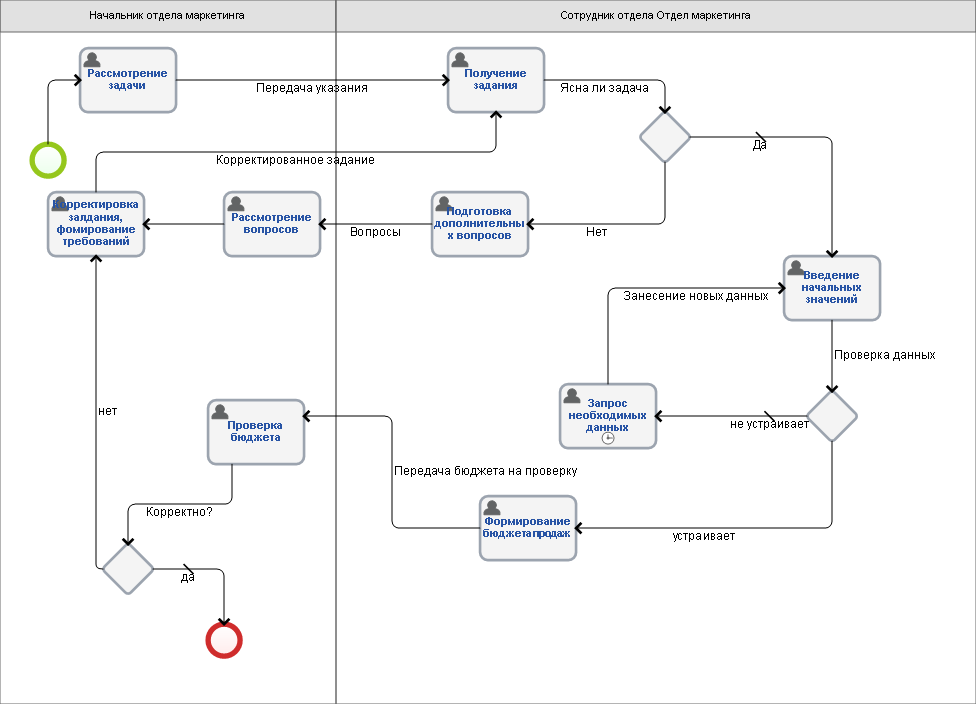Click user icon on 'Корректировка задания' task
The image size is (976, 704).
[60, 204]
